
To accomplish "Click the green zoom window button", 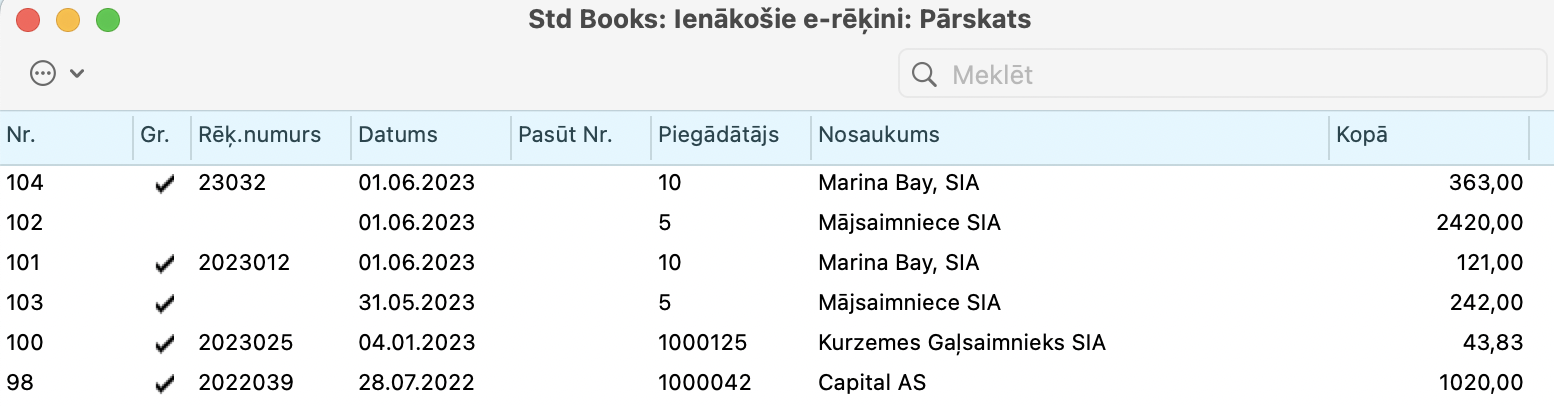I will click(107, 20).
